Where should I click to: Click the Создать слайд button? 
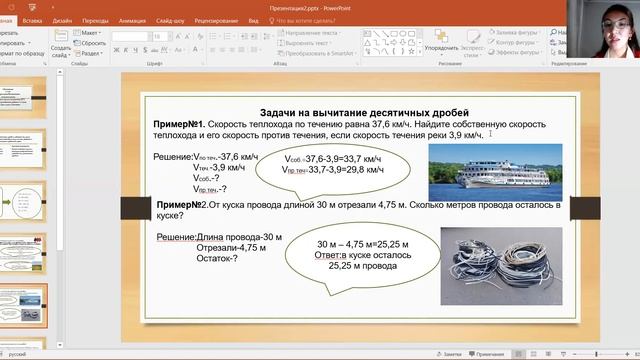coord(60,44)
